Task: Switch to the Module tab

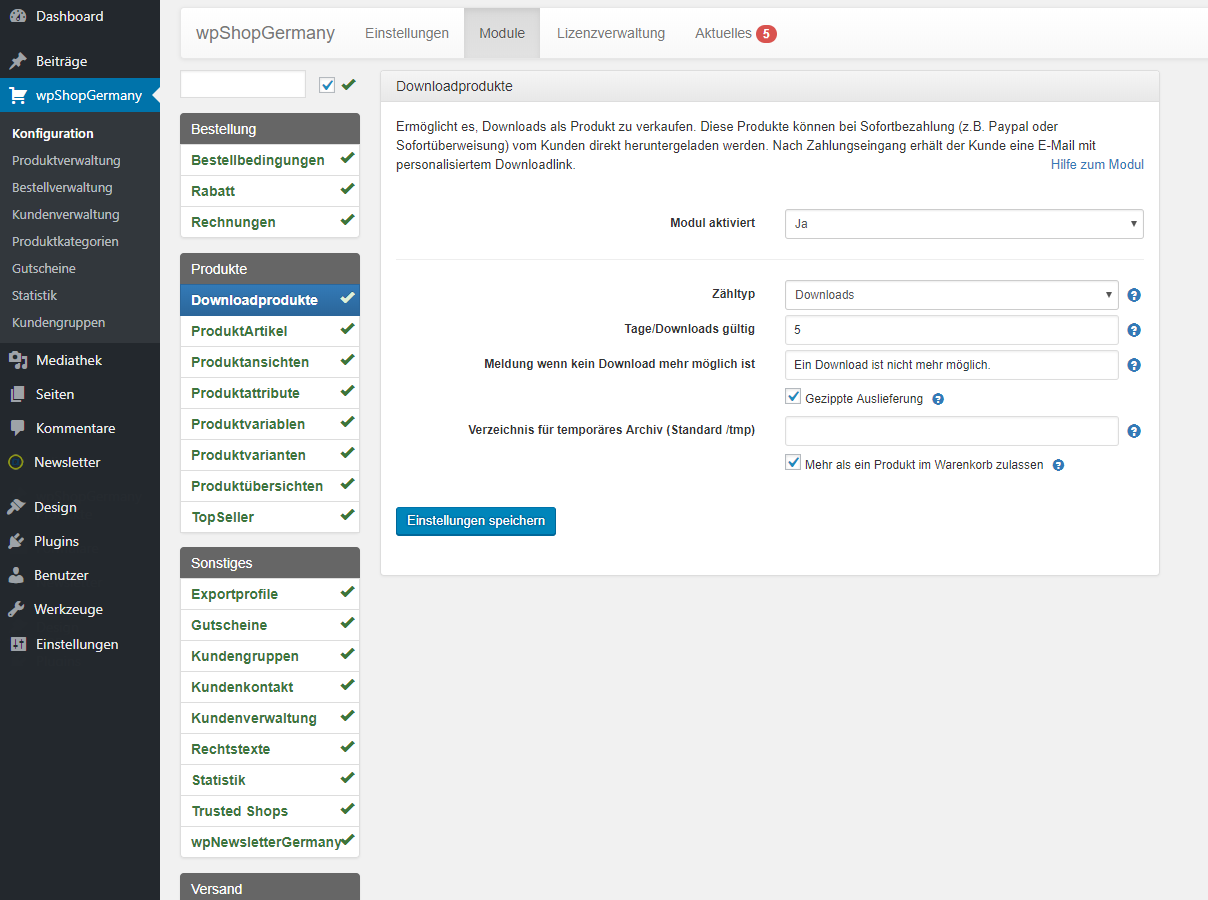Action: tap(502, 33)
